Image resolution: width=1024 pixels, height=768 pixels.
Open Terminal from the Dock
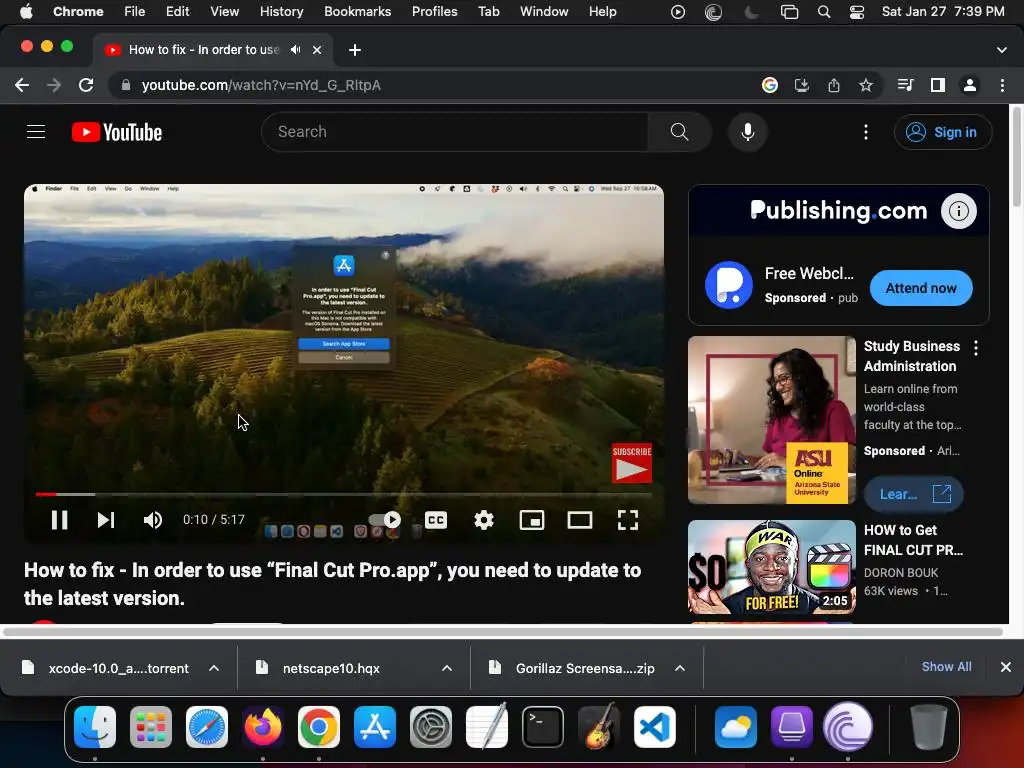(x=543, y=727)
